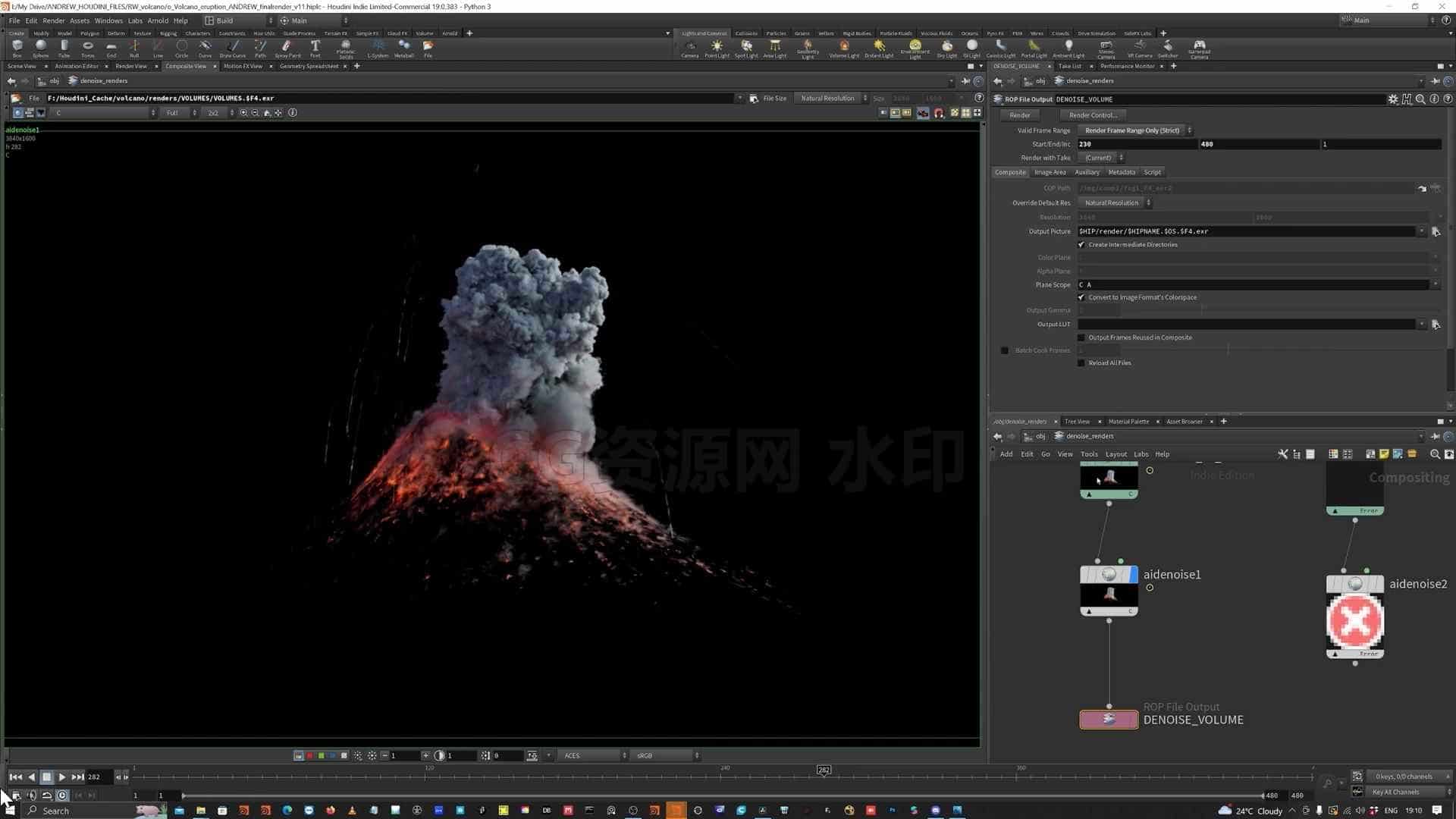This screenshot has height=819, width=1456.
Task: Click the frame 282 timeline marker
Action: tap(824, 770)
